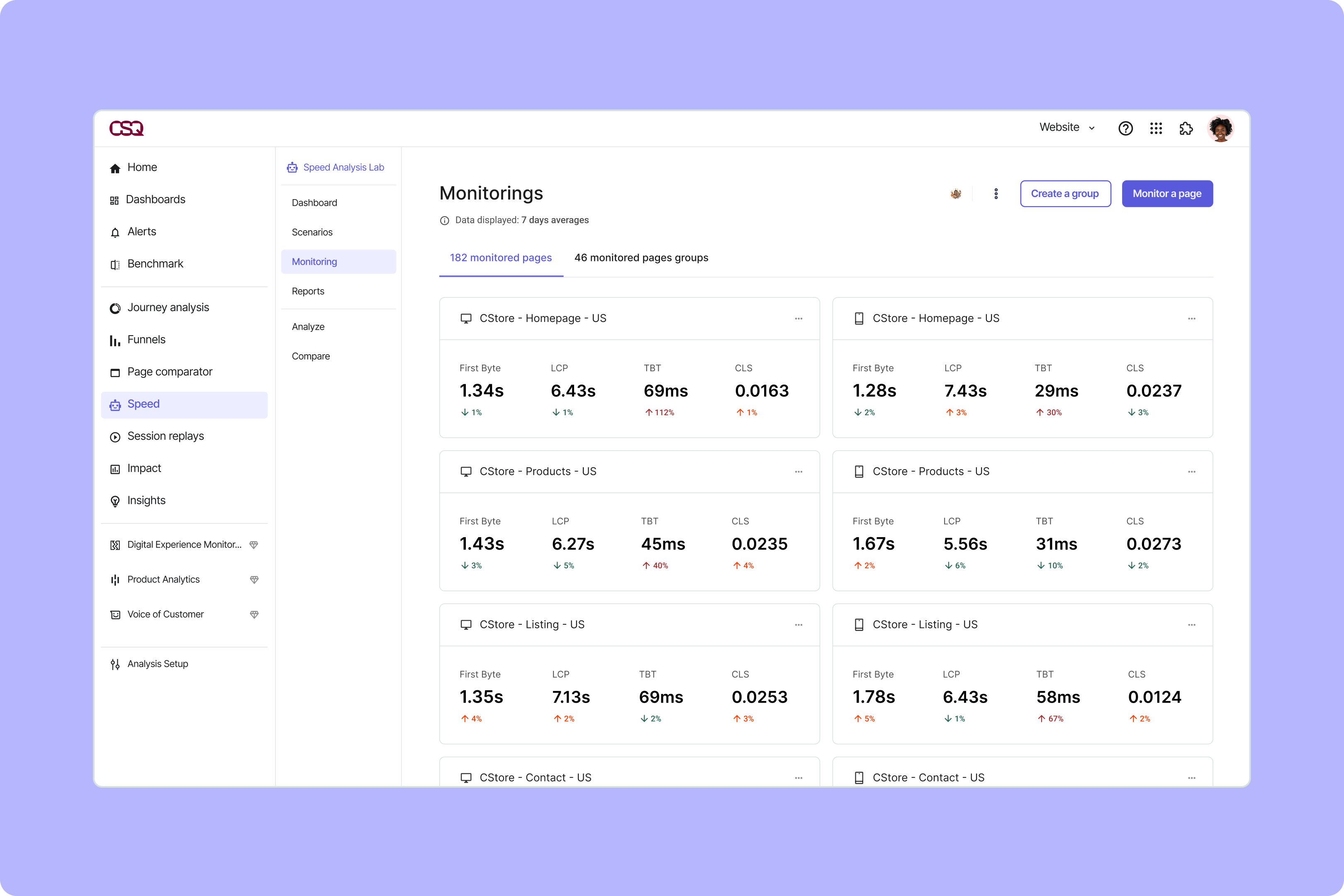The image size is (1344, 896).
Task: Expand the Website dropdown
Action: 1066,127
